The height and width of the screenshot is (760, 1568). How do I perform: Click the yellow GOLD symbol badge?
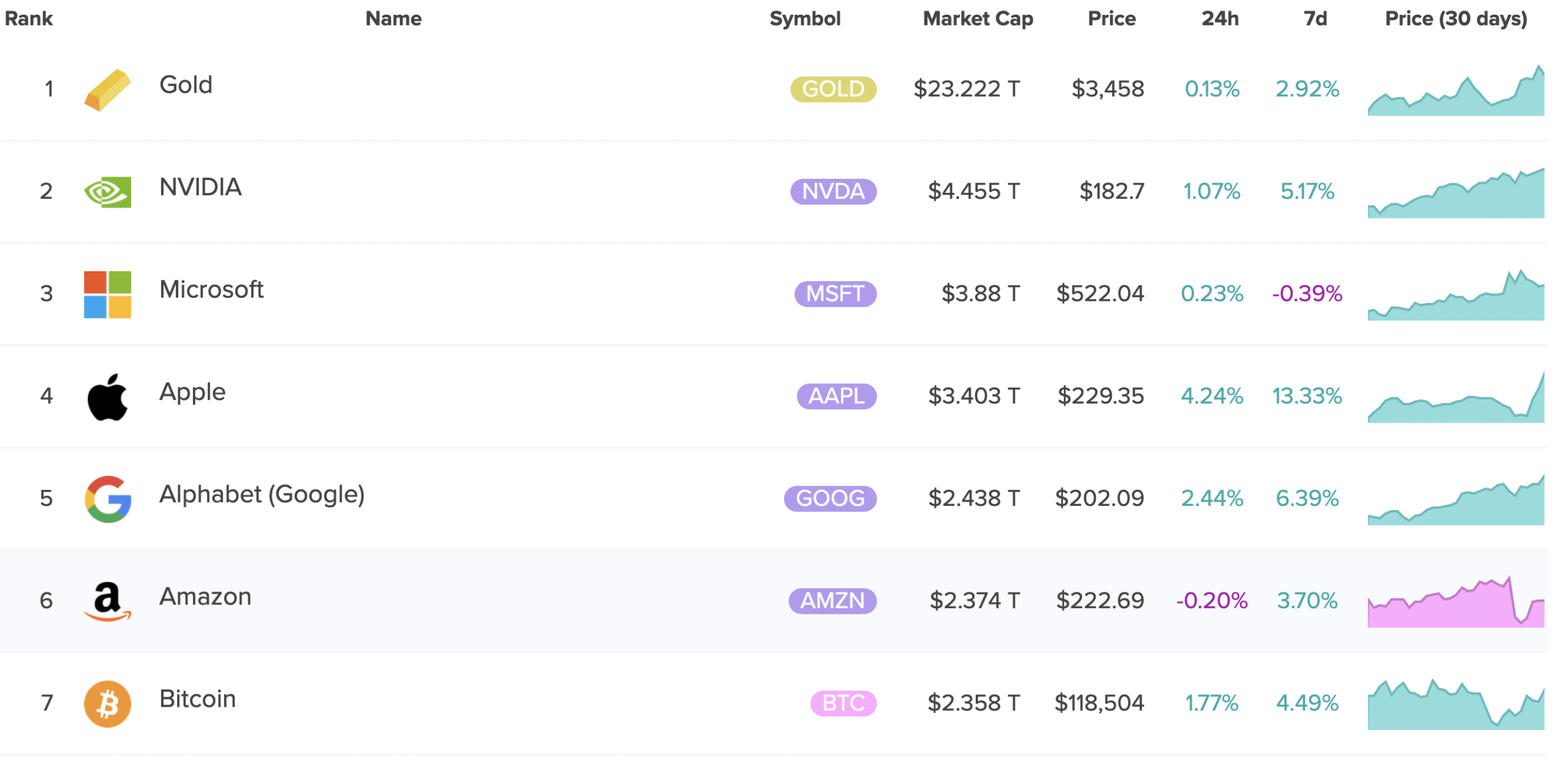[x=832, y=89]
